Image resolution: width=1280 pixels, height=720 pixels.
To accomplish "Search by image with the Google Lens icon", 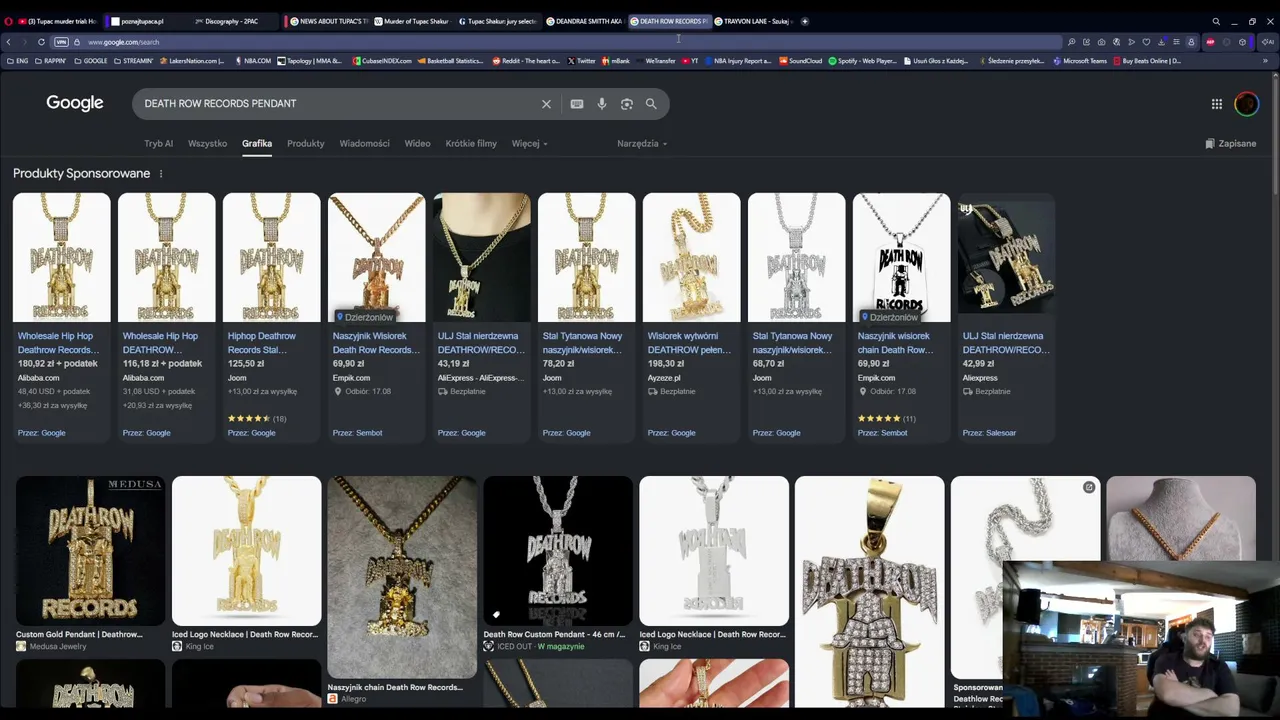I will [x=627, y=104].
